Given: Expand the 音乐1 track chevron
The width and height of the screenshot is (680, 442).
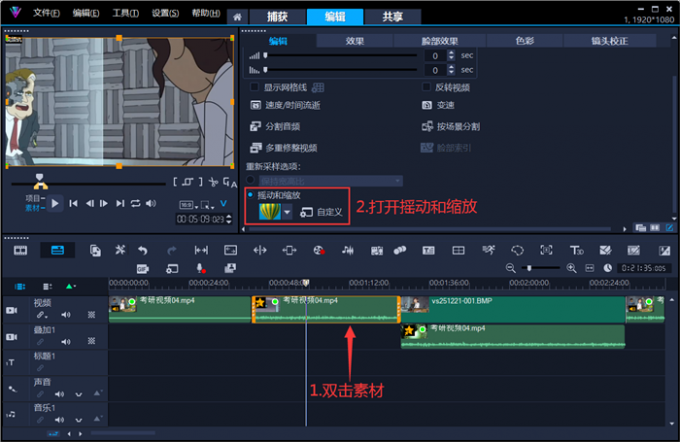Looking at the screenshot, I should [x=78, y=420].
